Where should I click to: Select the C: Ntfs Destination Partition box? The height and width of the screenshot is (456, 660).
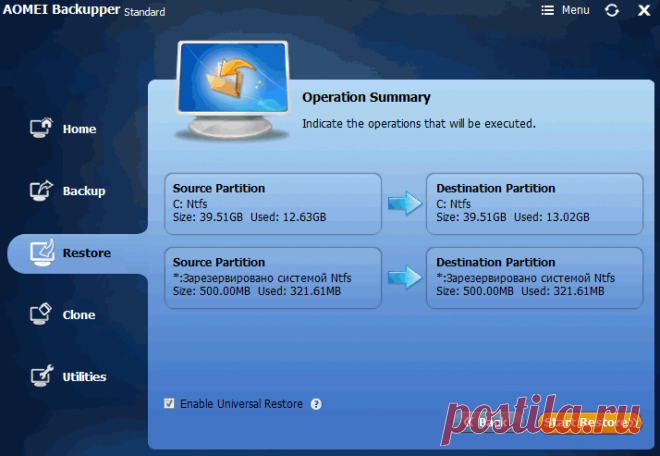click(534, 203)
